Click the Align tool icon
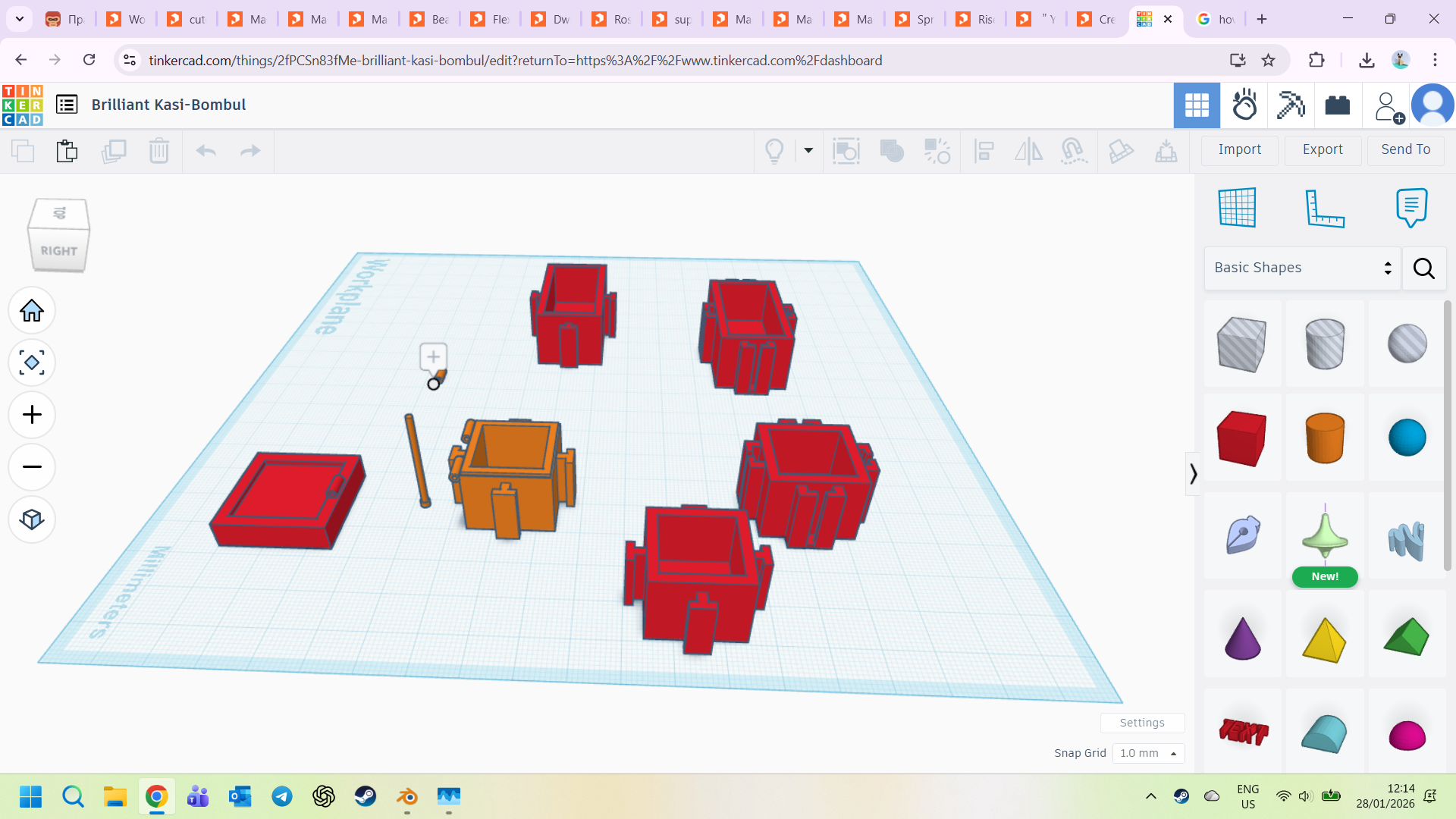Image resolution: width=1456 pixels, height=819 pixels. (984, 151)
